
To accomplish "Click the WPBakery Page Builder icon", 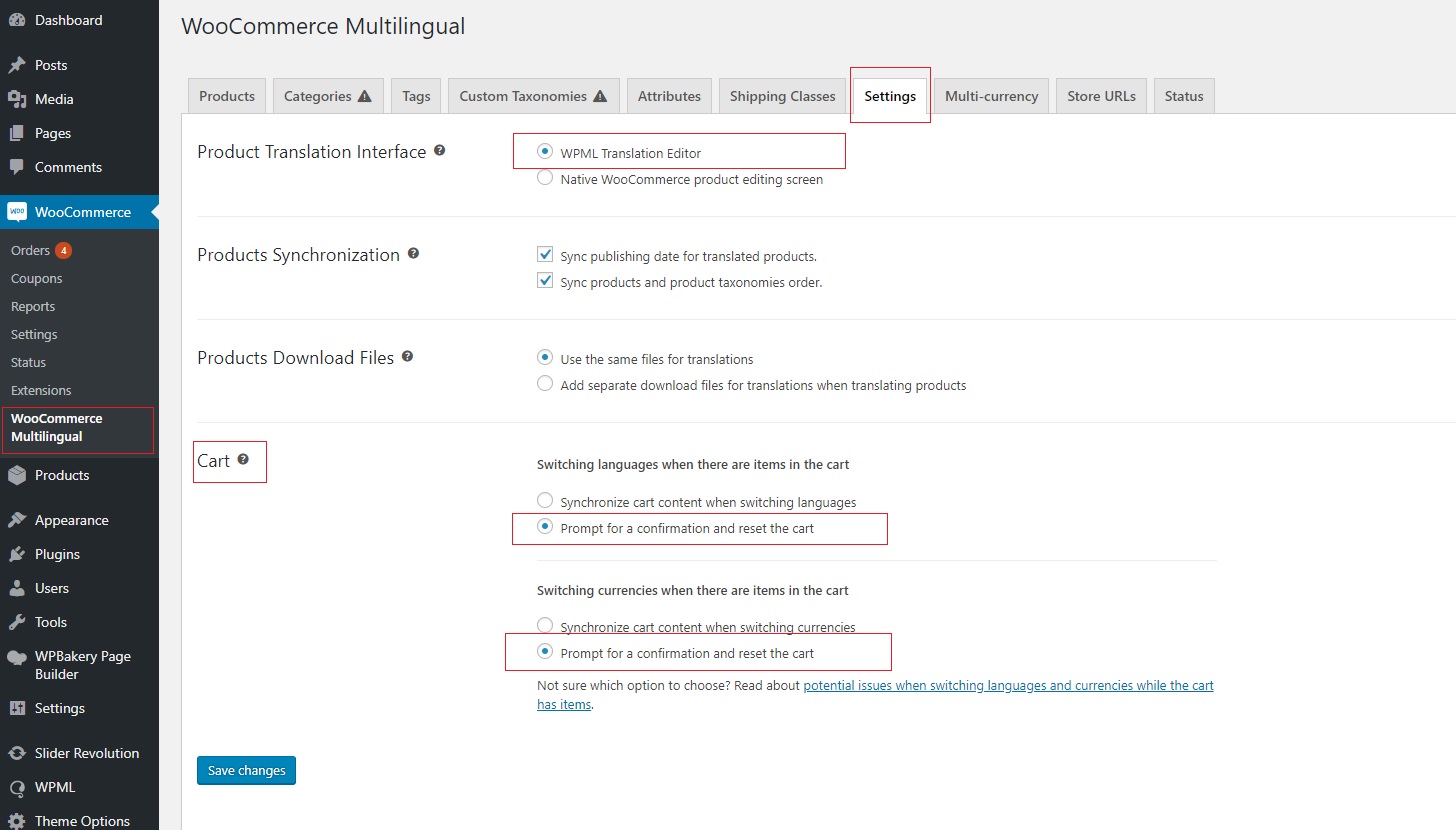I will [x=17, y=657].
